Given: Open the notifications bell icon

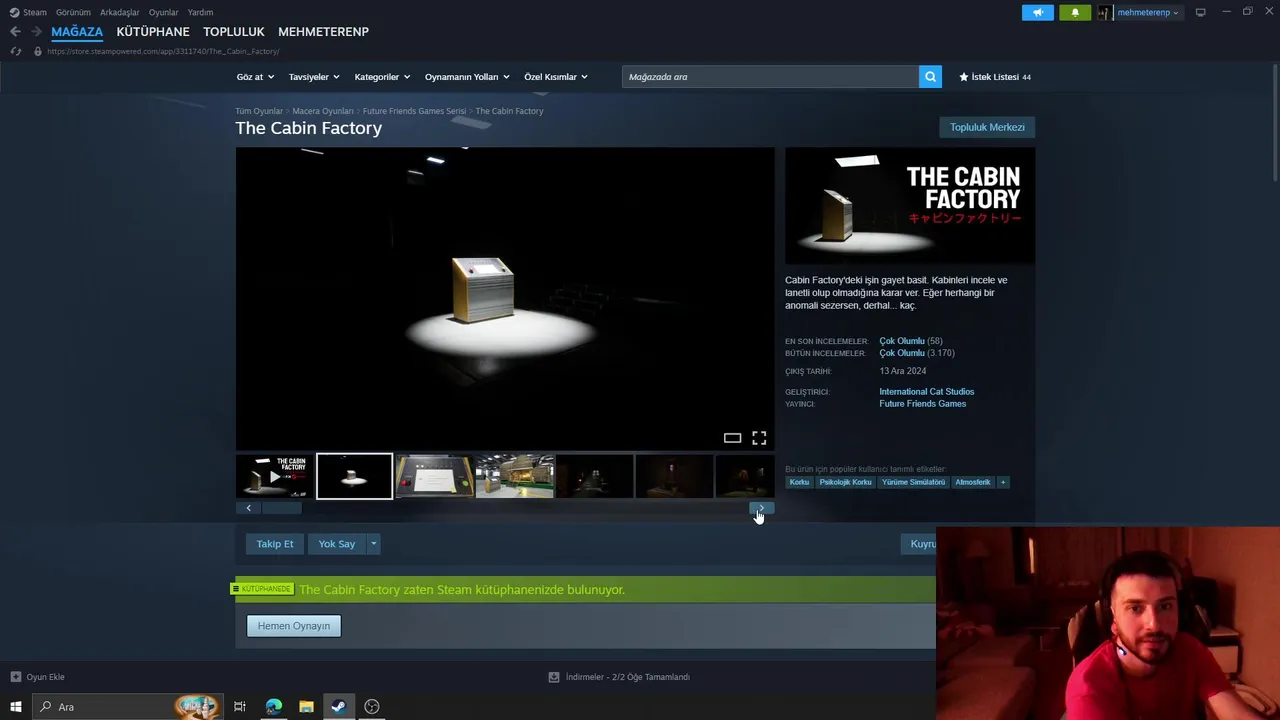Looking at the screenshot, I should (1075, 13).
